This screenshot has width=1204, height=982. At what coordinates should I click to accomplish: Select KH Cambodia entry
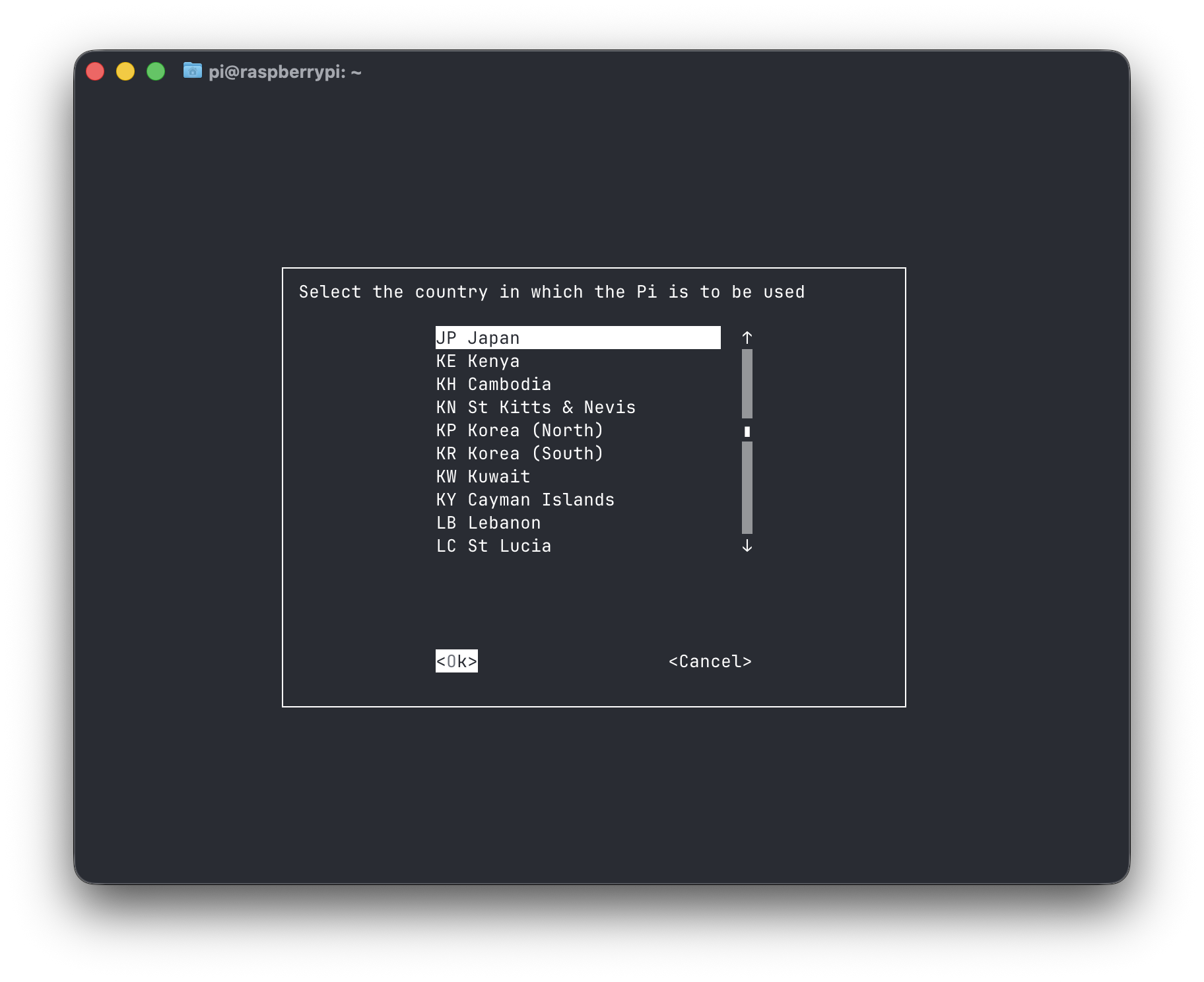point(494,383)
